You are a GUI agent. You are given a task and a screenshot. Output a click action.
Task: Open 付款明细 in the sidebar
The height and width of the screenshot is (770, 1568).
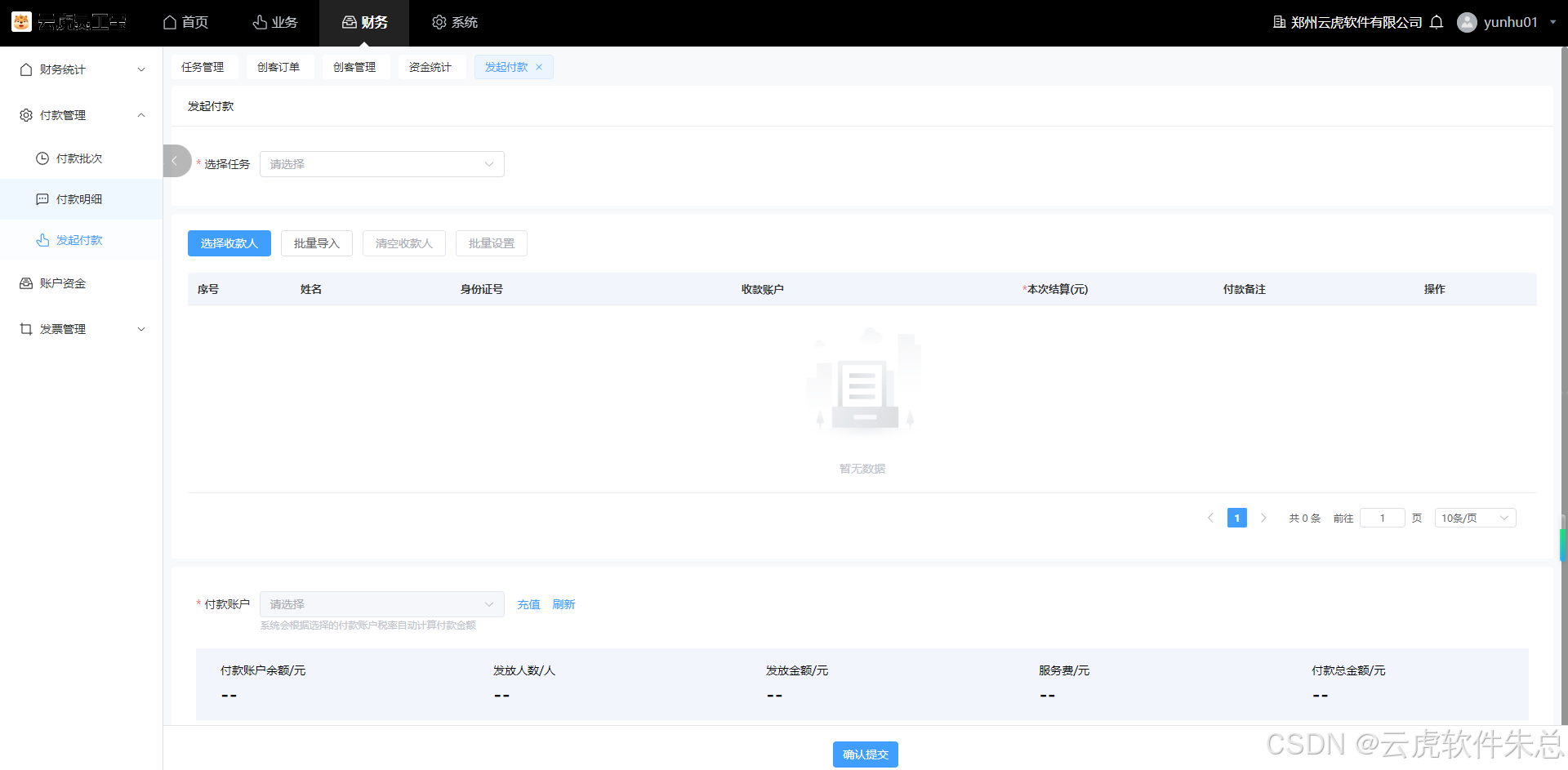coord(79,199)
